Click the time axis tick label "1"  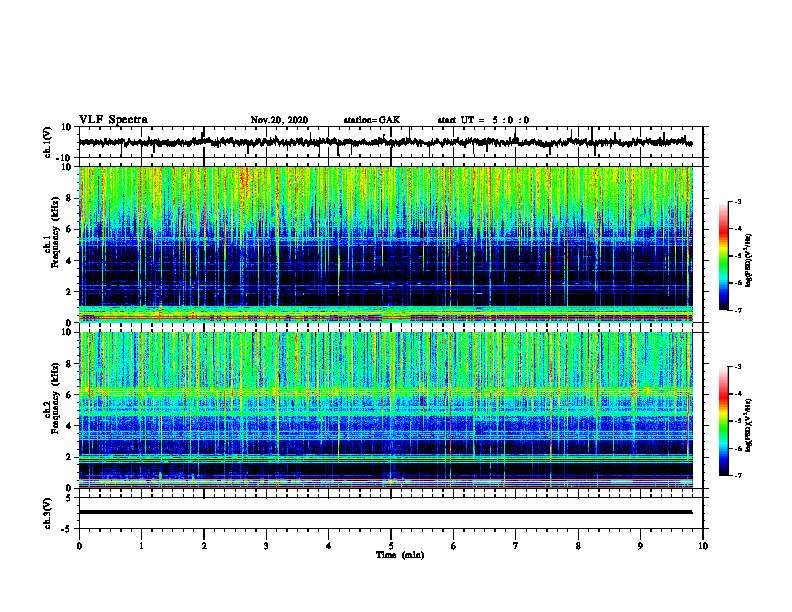click(141, 546)
